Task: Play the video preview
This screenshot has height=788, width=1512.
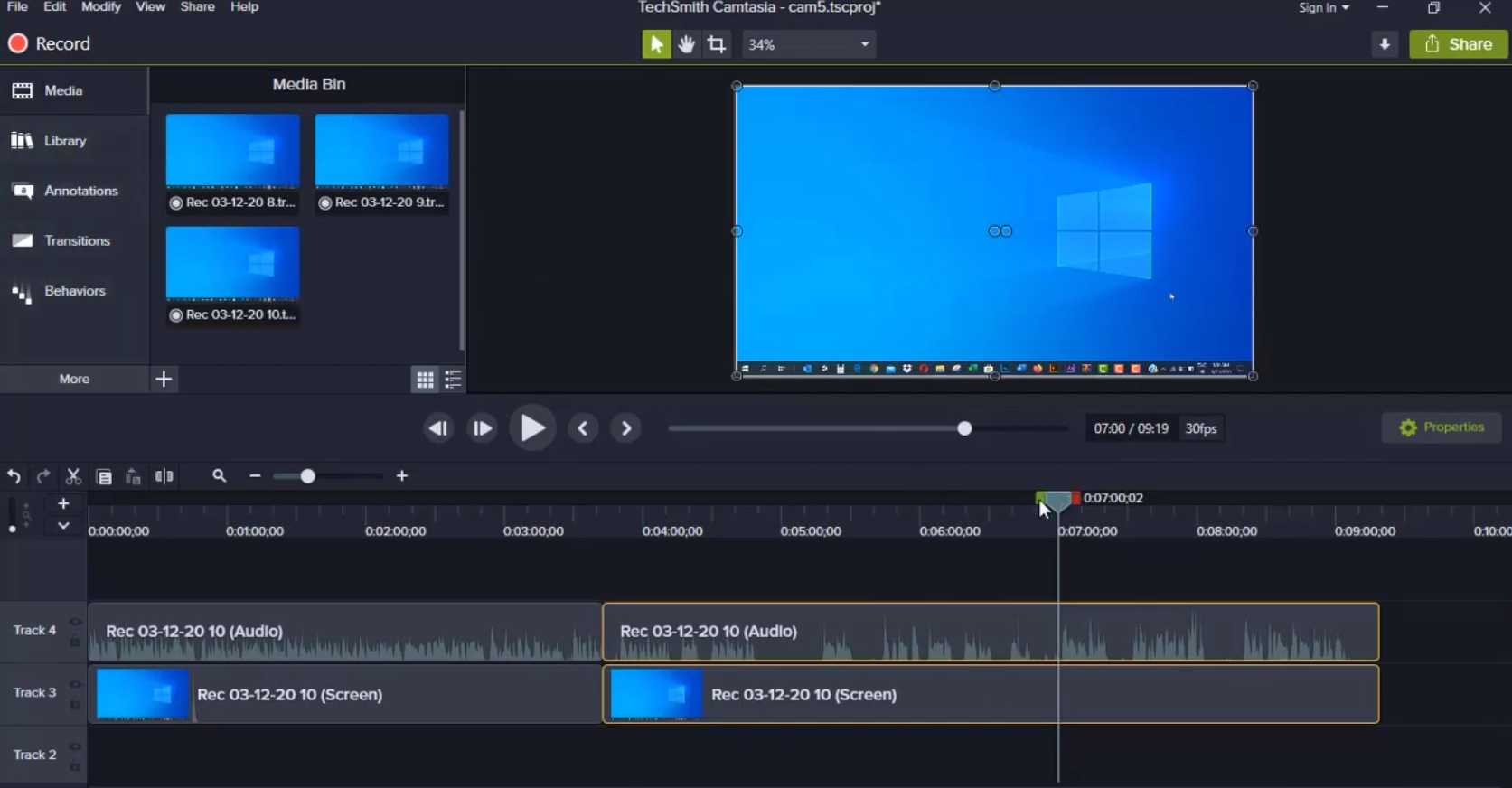Action: pyautogui.click(x=532, y=428)
